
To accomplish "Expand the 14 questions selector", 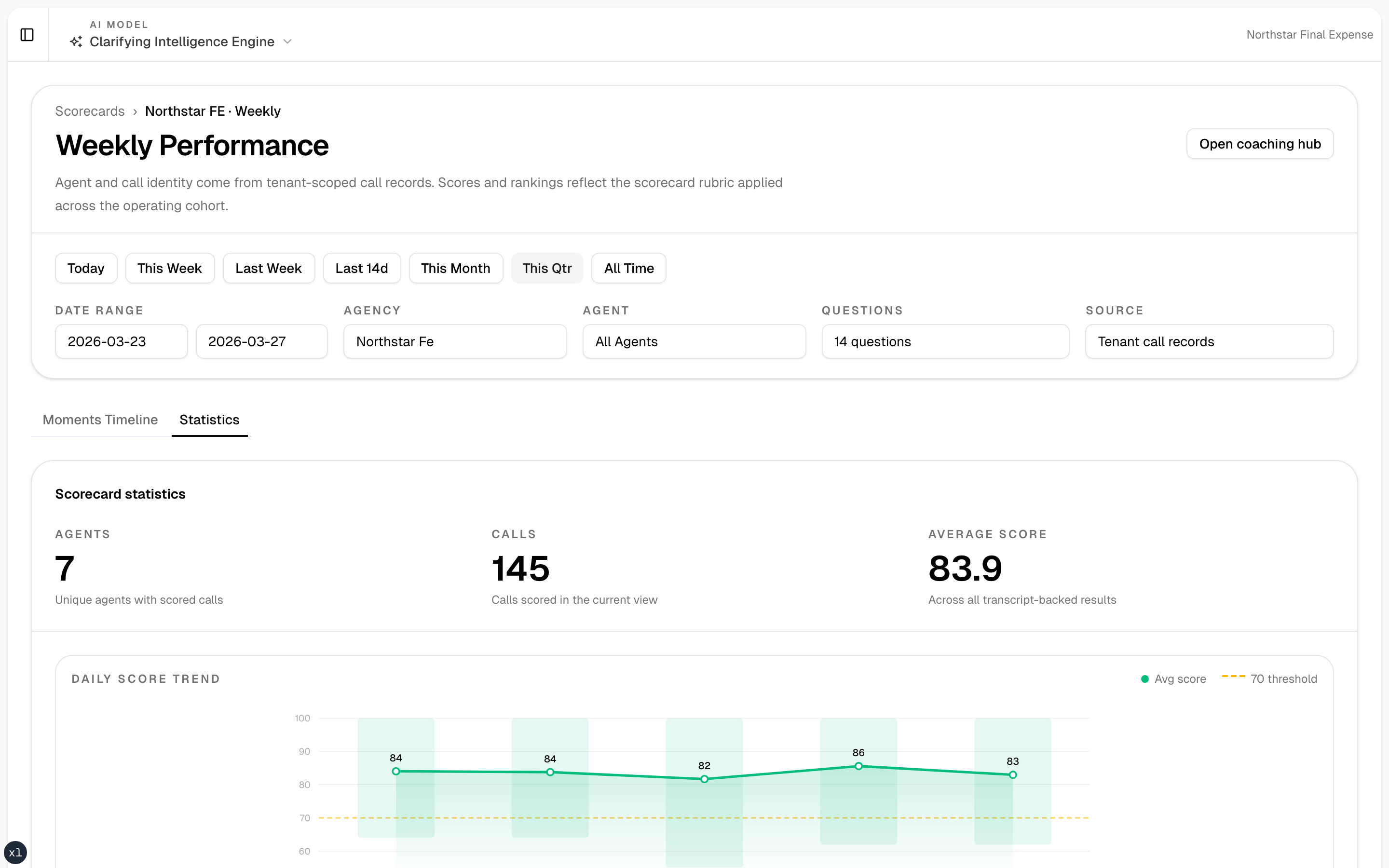I will (944, 341).
